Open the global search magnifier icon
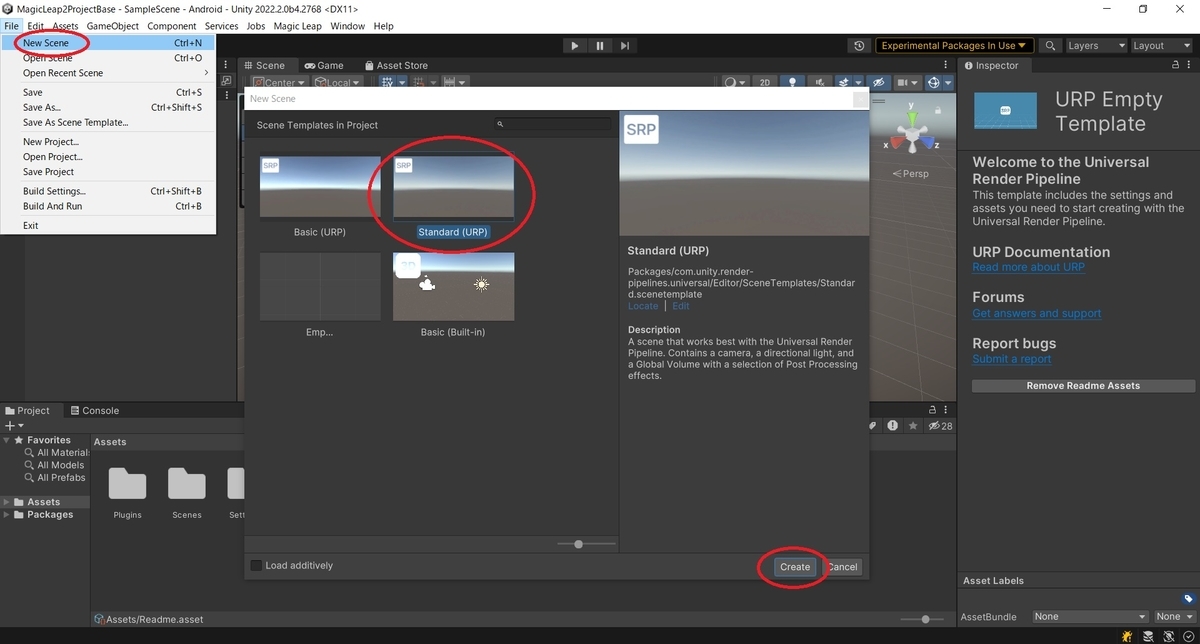1200x644 pixels. point(1050,45)
